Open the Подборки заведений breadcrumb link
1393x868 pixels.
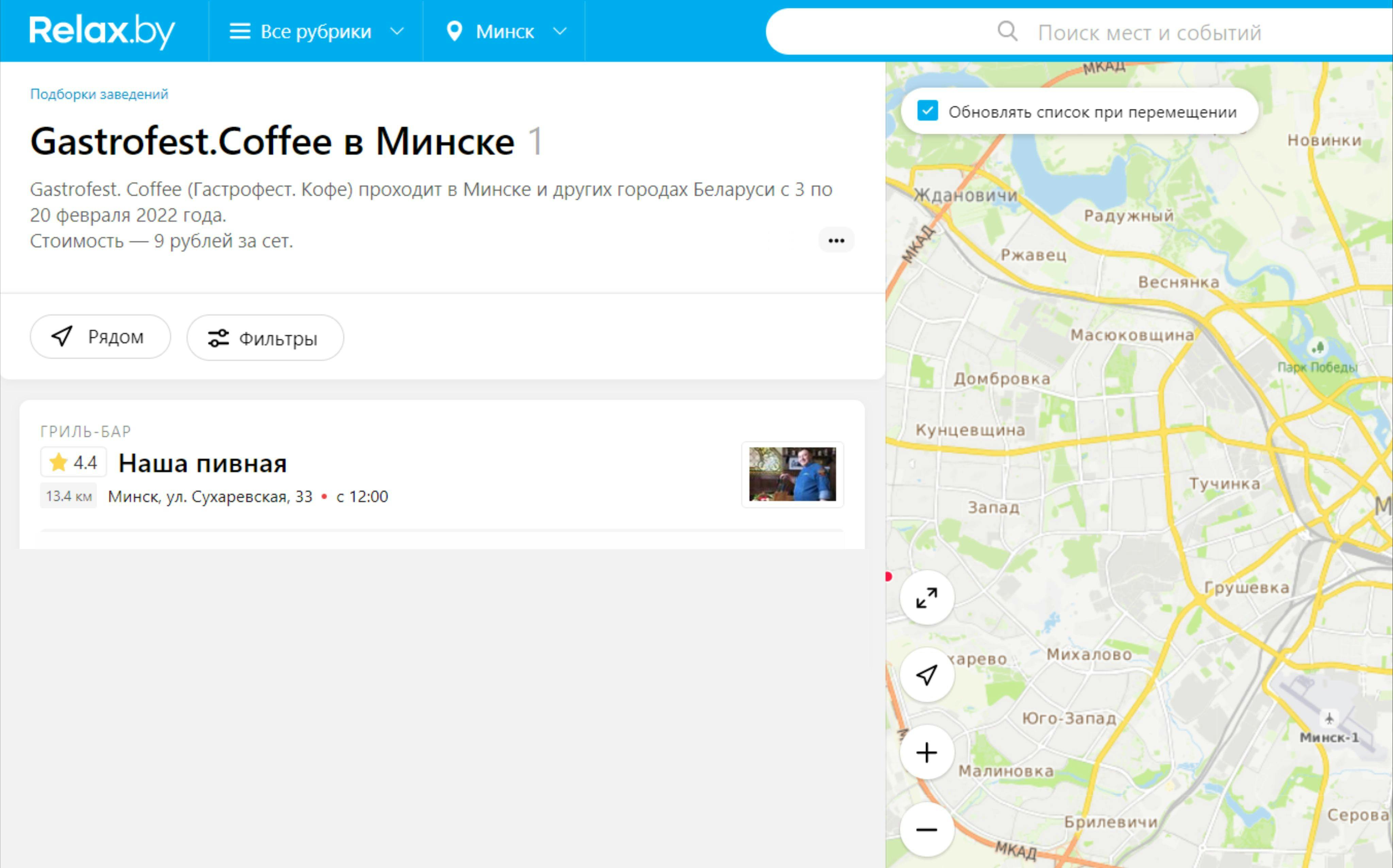[x=99, y=94]
